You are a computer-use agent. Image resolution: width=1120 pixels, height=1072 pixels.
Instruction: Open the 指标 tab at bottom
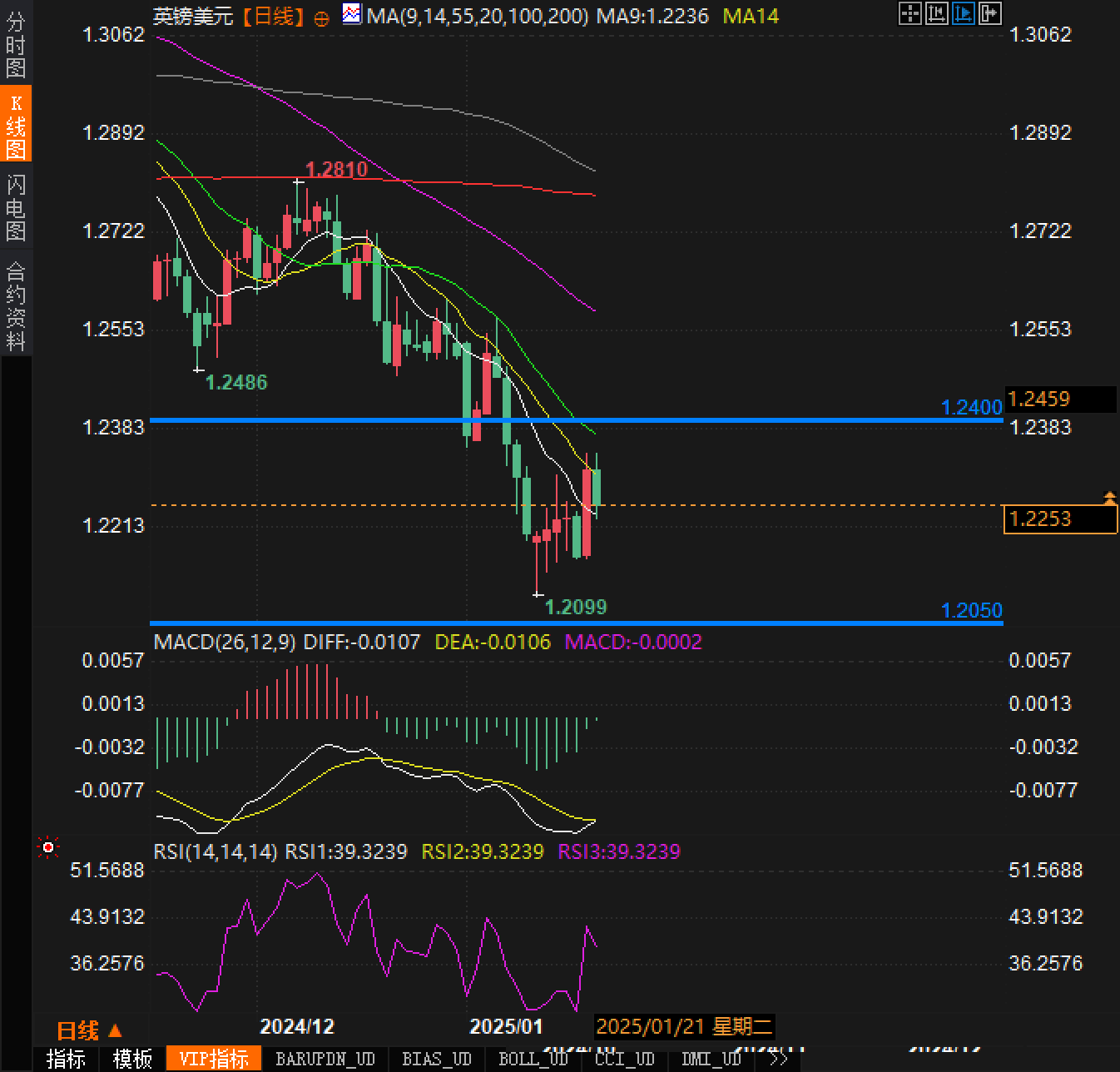coord(66,1059)
